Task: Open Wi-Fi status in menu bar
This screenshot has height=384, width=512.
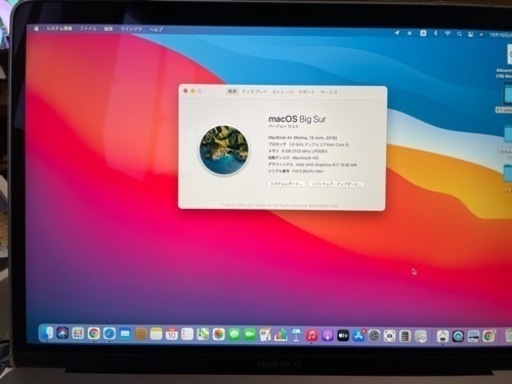Action: (x=447, y=33)
